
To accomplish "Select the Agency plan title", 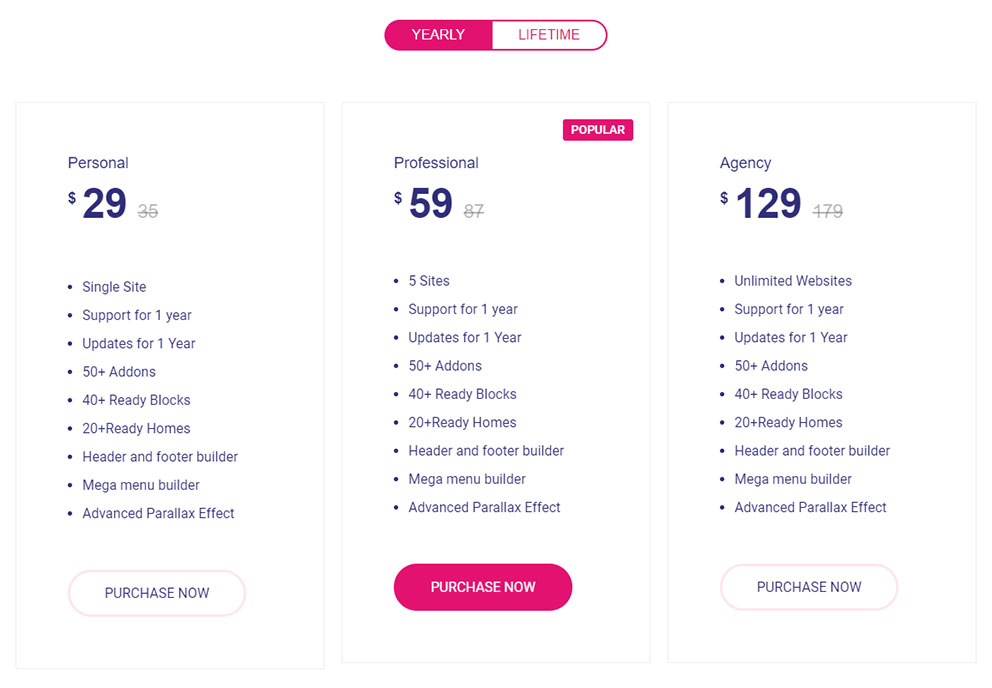I will (x=745, y=162).
